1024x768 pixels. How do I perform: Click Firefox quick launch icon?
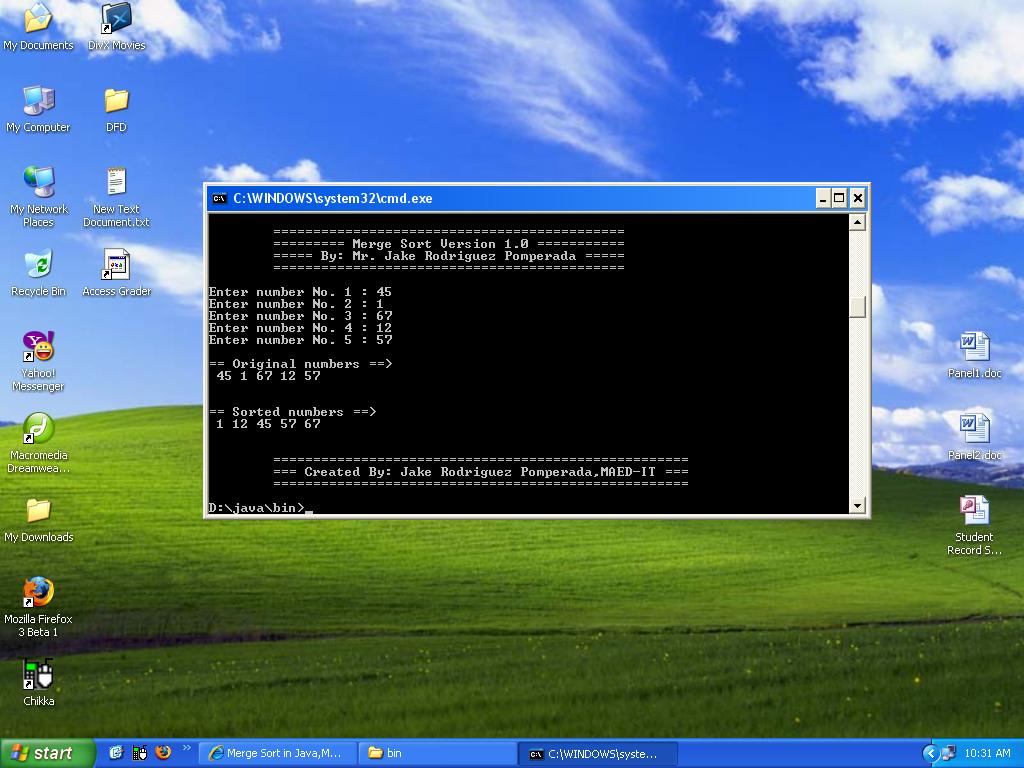163,753
